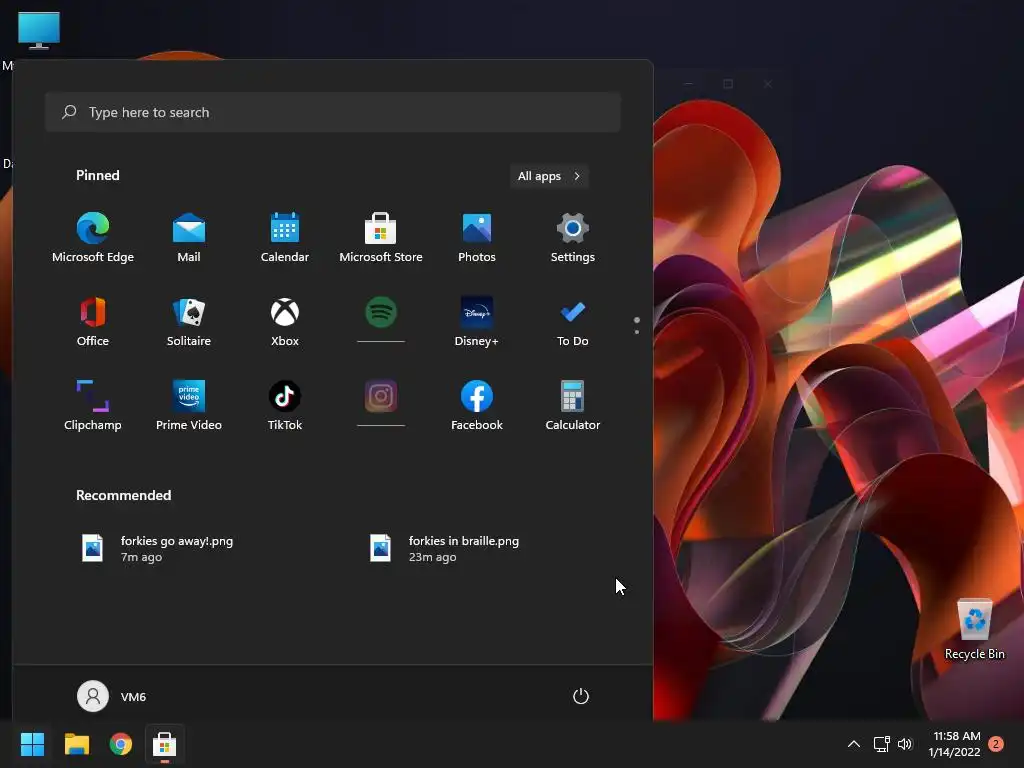Open the TikTok app
The width and height of the screenshot is (1024, 768).
coord(285,405)
